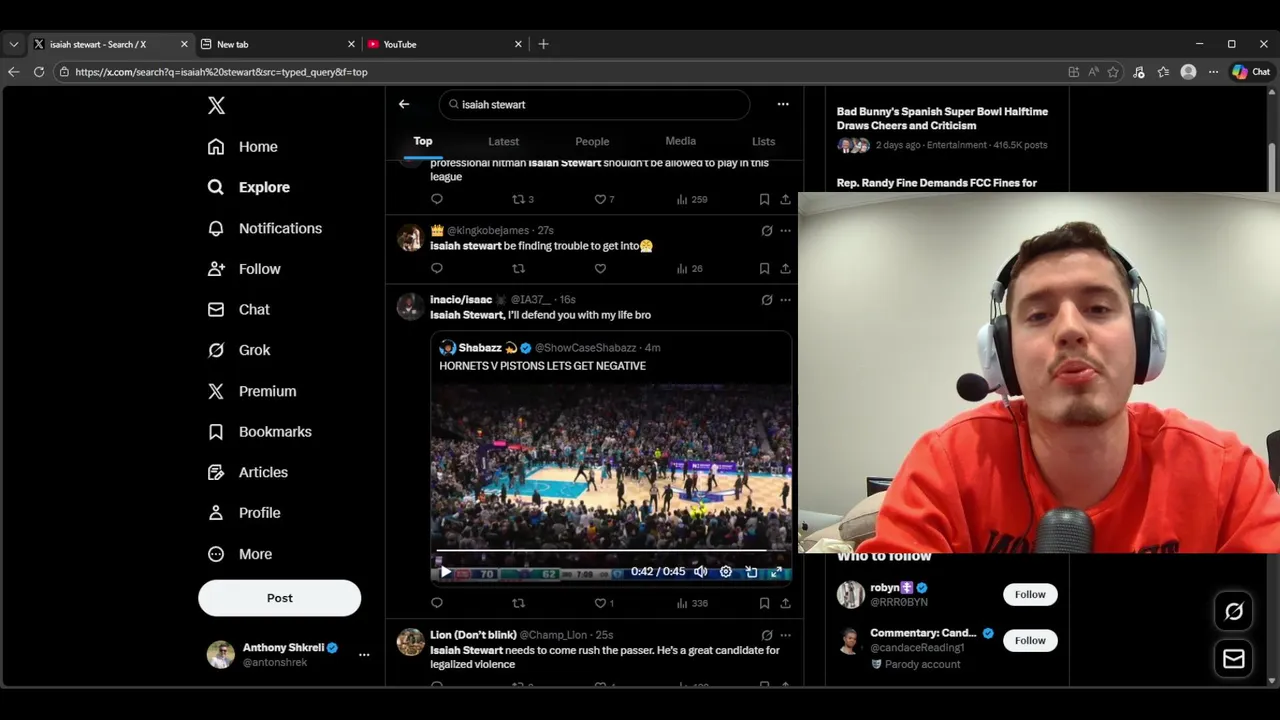Repost the inacio/isaac post
1280x720 pixels.
tap(518, 603)
